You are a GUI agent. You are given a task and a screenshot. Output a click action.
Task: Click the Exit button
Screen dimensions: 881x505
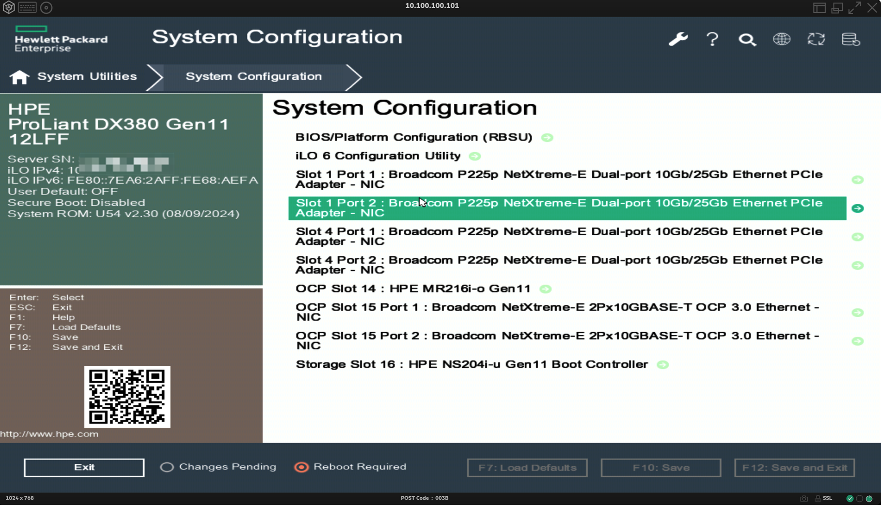click(x=84, y=467)
